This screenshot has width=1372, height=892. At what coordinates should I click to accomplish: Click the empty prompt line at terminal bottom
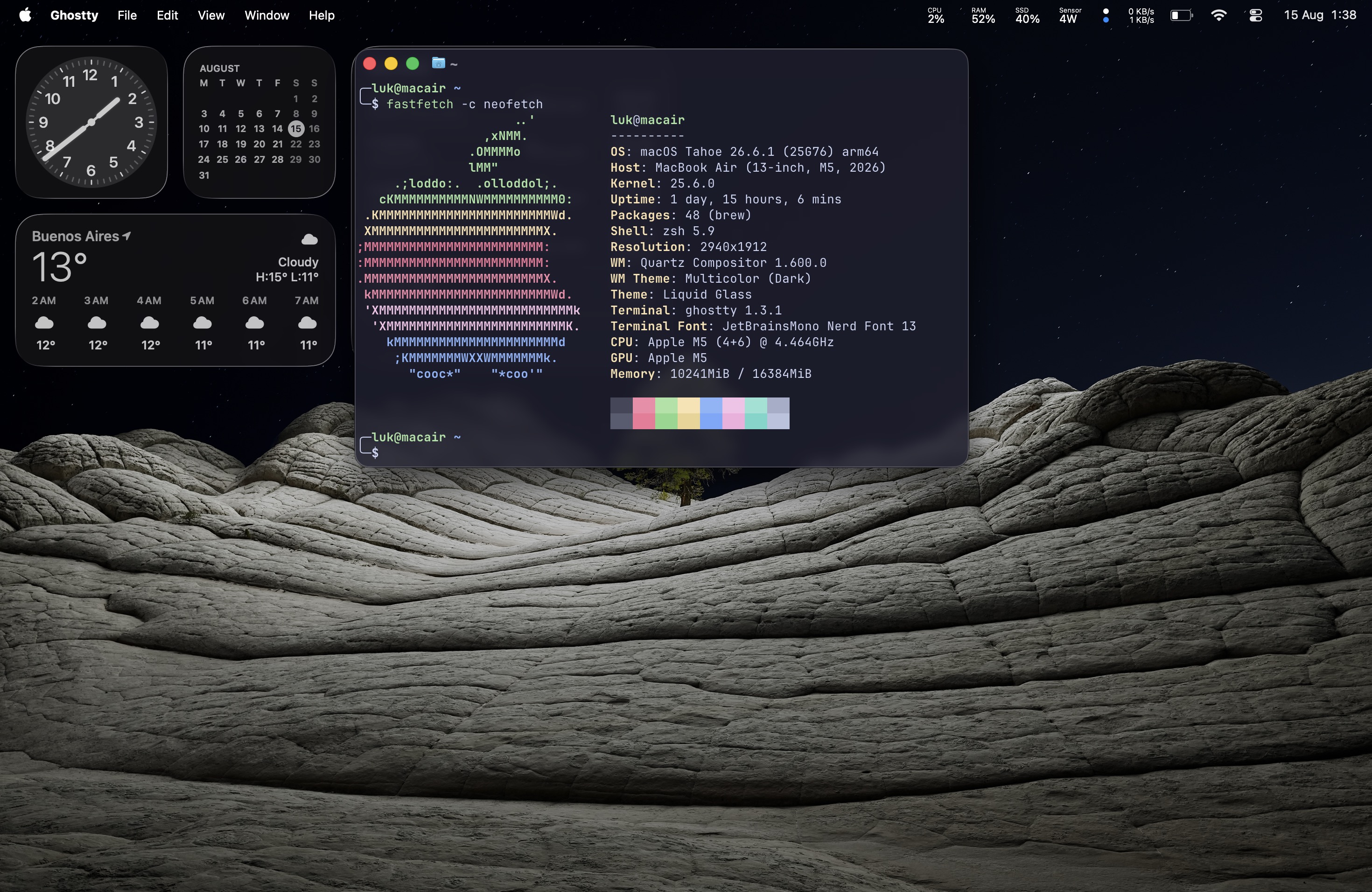coord(661,453)
